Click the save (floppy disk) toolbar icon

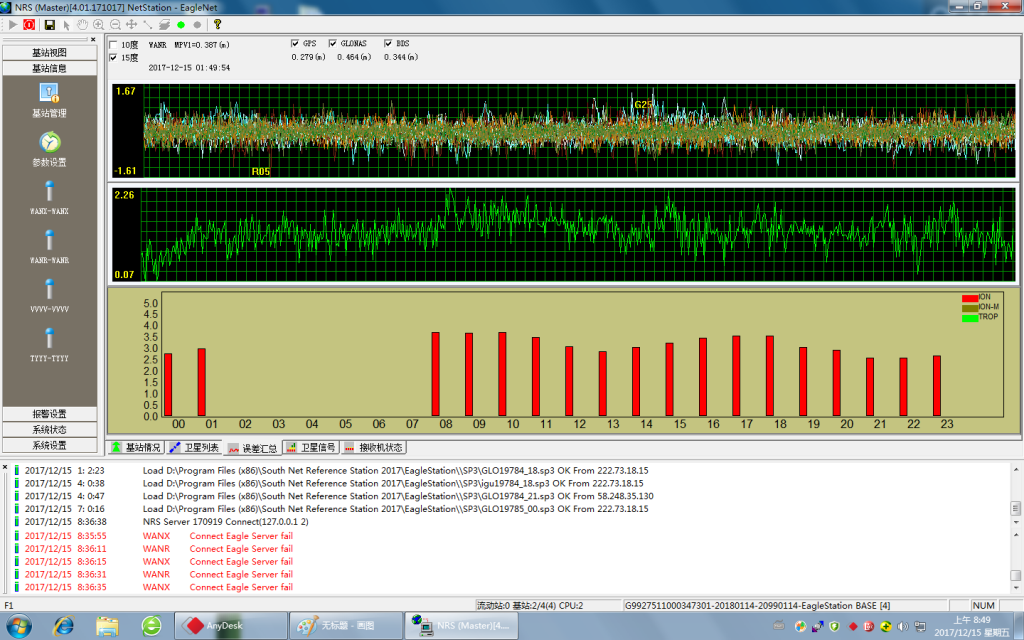[x=49, y=24]
